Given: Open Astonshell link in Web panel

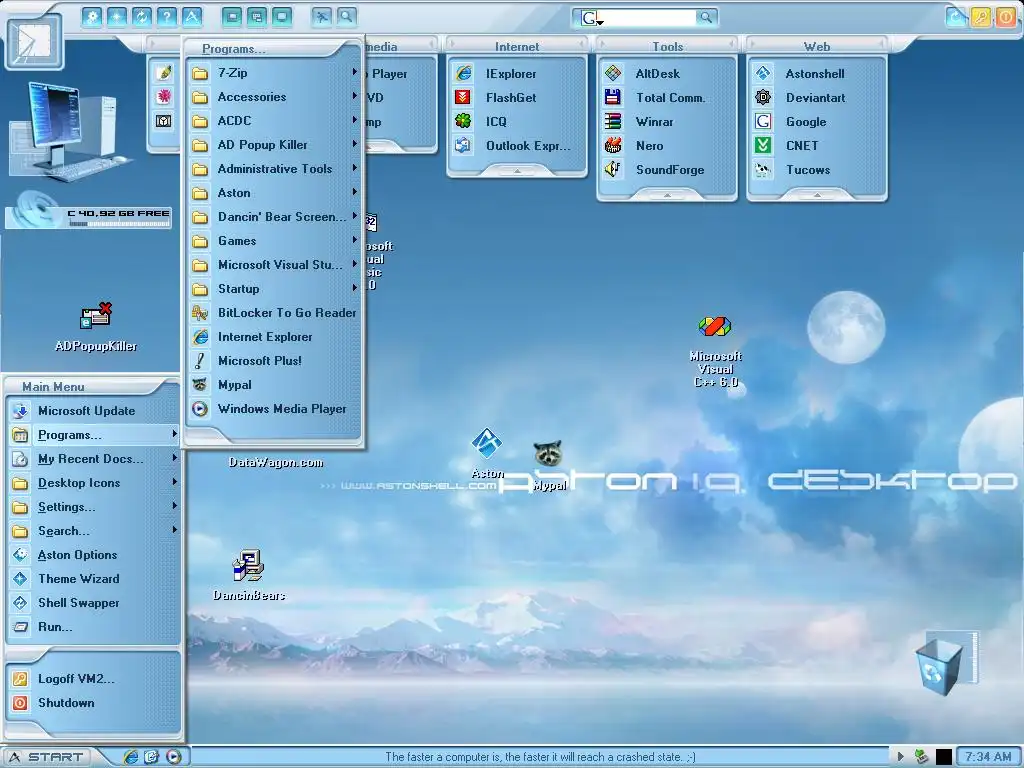Looking at the screenshot, I should 817,74.
